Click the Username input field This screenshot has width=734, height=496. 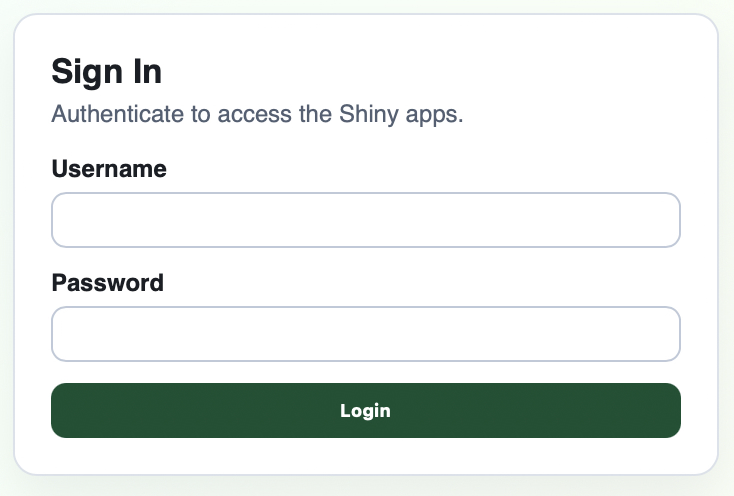(x=366, y=220)
